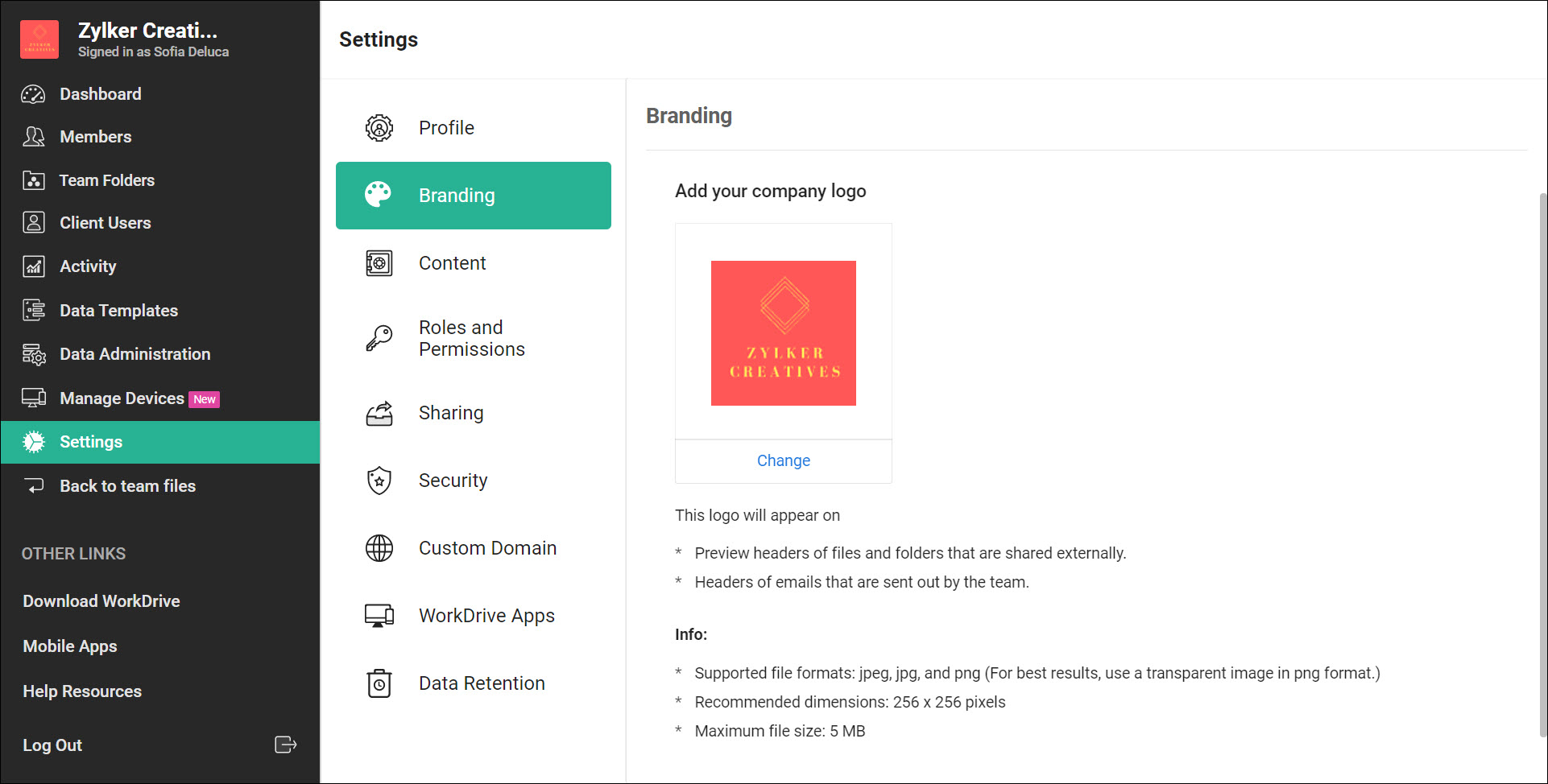
Task: Open WorkDrive Apps settings section
Action: [486, 616]
